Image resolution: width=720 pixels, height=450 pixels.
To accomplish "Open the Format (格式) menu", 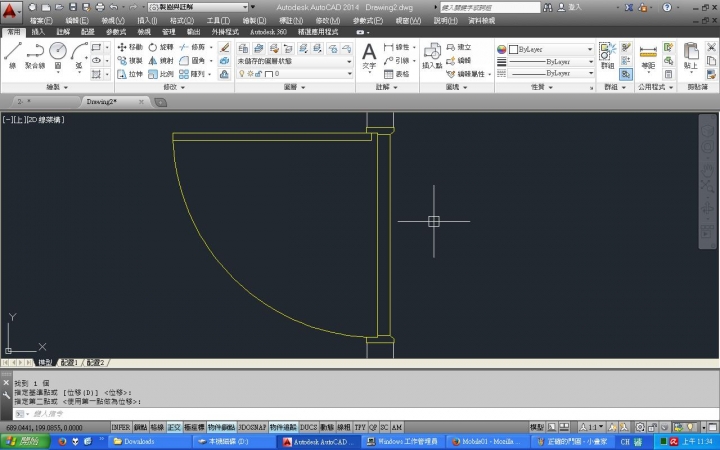I will (x=182, y=21).
